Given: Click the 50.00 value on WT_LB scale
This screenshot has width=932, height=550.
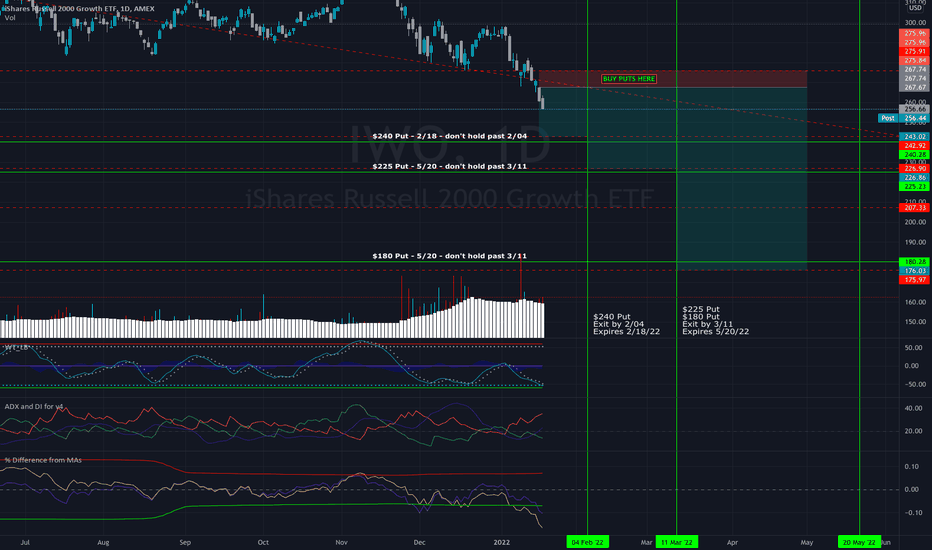Looking at the screenshot, I should 913,348.
